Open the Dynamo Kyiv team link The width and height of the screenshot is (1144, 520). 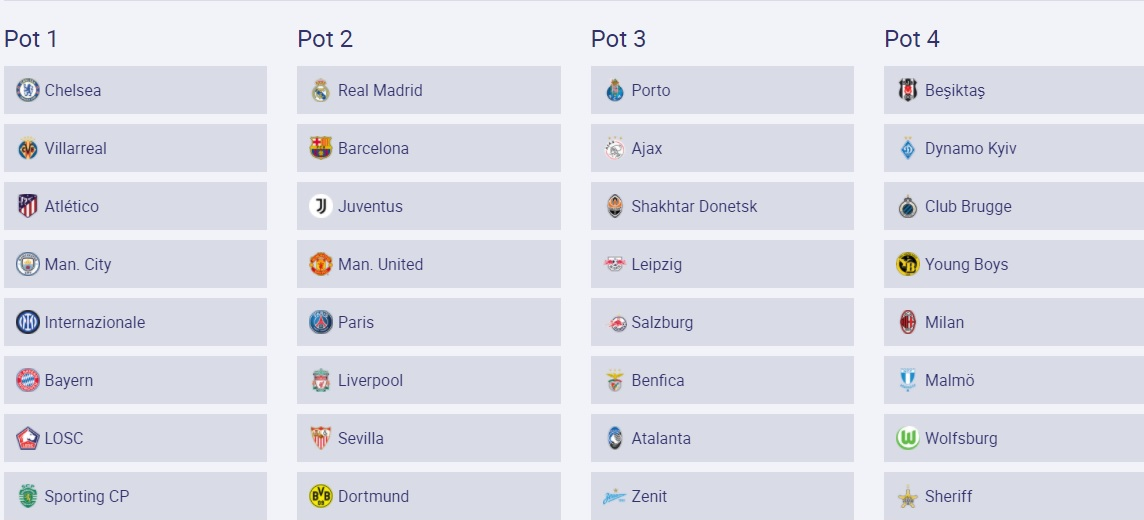[x=970, y=148]
